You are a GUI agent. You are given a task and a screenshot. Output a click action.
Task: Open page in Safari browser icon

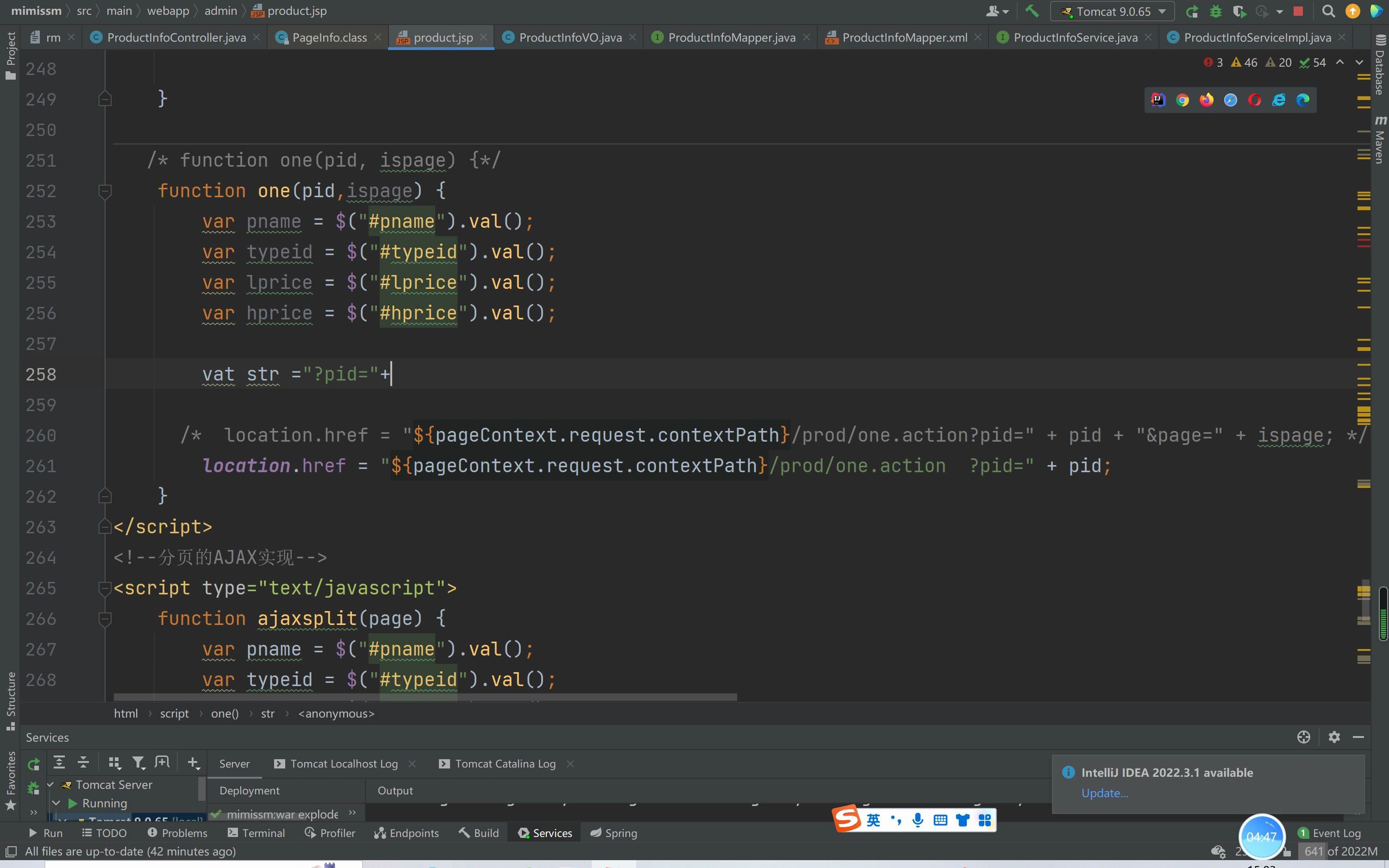1231,100
